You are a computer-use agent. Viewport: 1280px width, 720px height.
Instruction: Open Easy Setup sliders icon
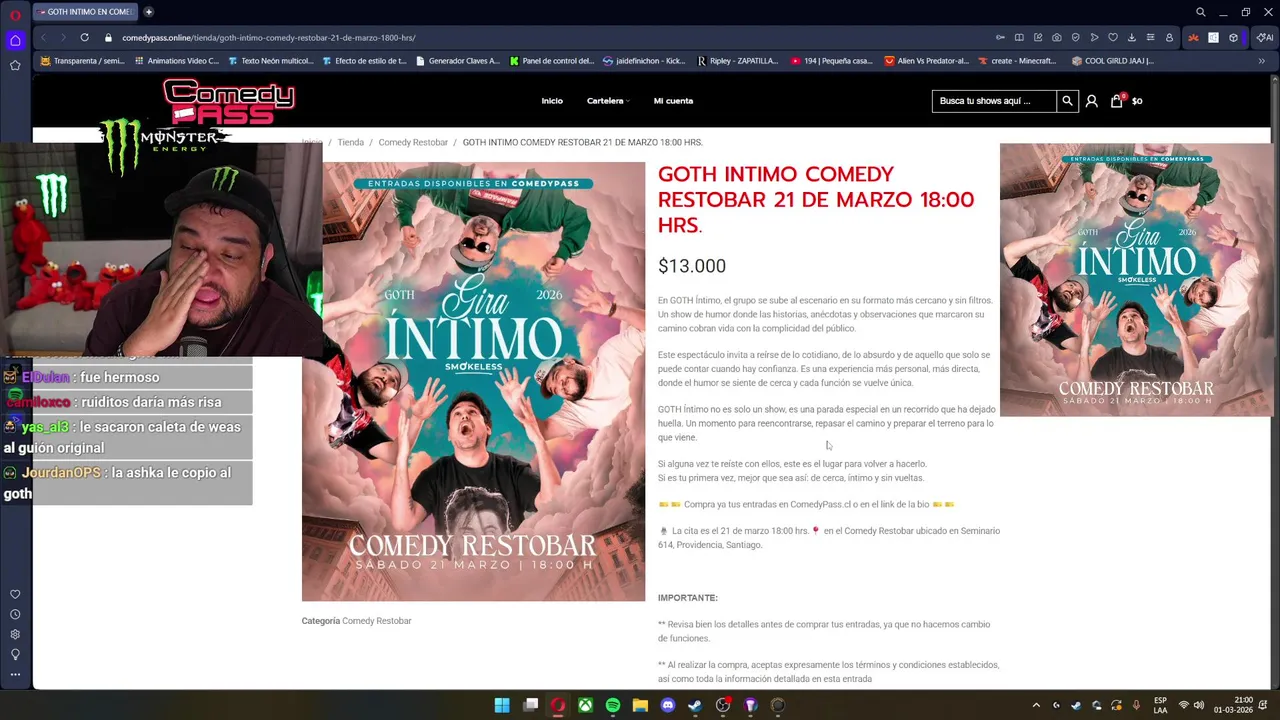[1150, 38]
